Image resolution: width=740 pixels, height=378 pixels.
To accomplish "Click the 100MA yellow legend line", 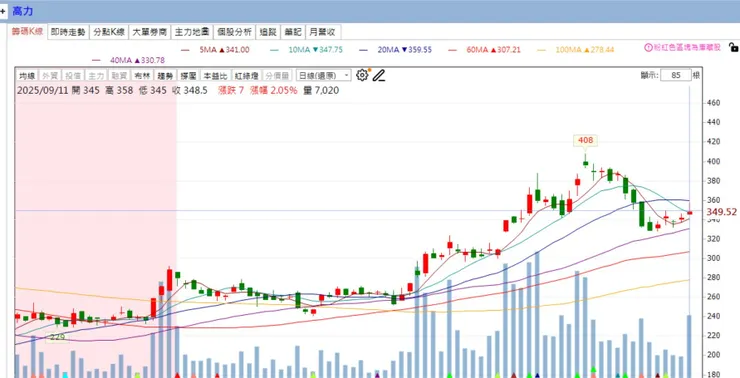I will tap(542, 50).
